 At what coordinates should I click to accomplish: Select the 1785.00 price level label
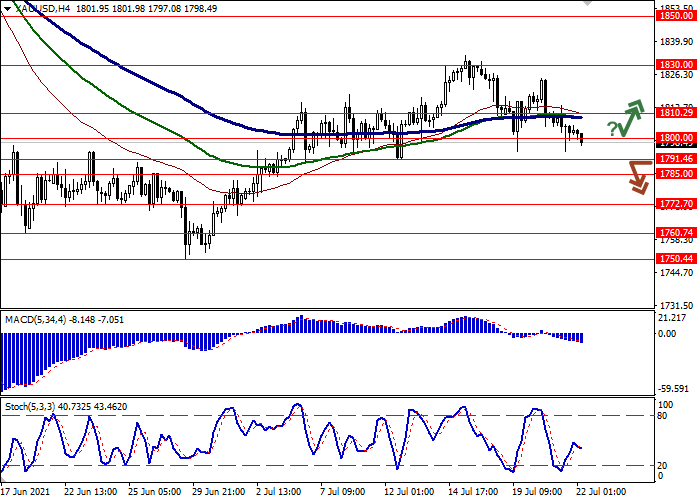676,174
